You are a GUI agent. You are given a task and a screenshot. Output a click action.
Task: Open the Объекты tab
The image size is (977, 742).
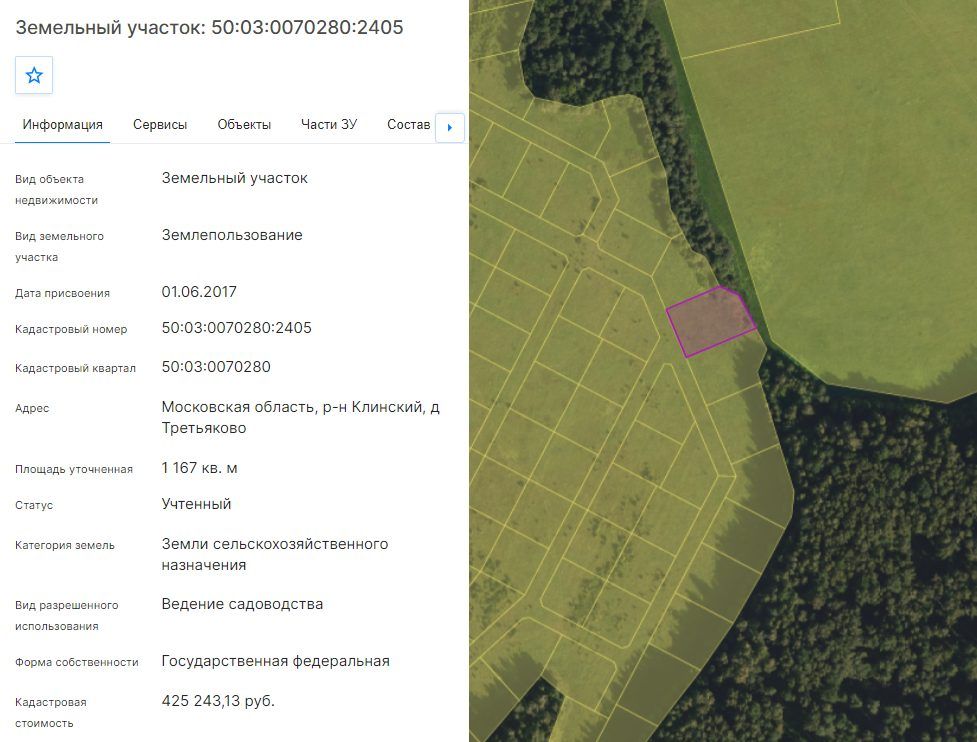point(244,125)
